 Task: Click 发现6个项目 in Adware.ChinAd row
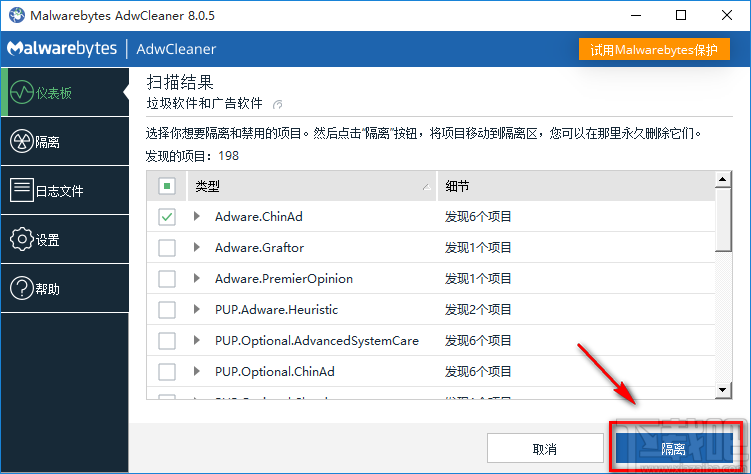(x=478, y=217)
